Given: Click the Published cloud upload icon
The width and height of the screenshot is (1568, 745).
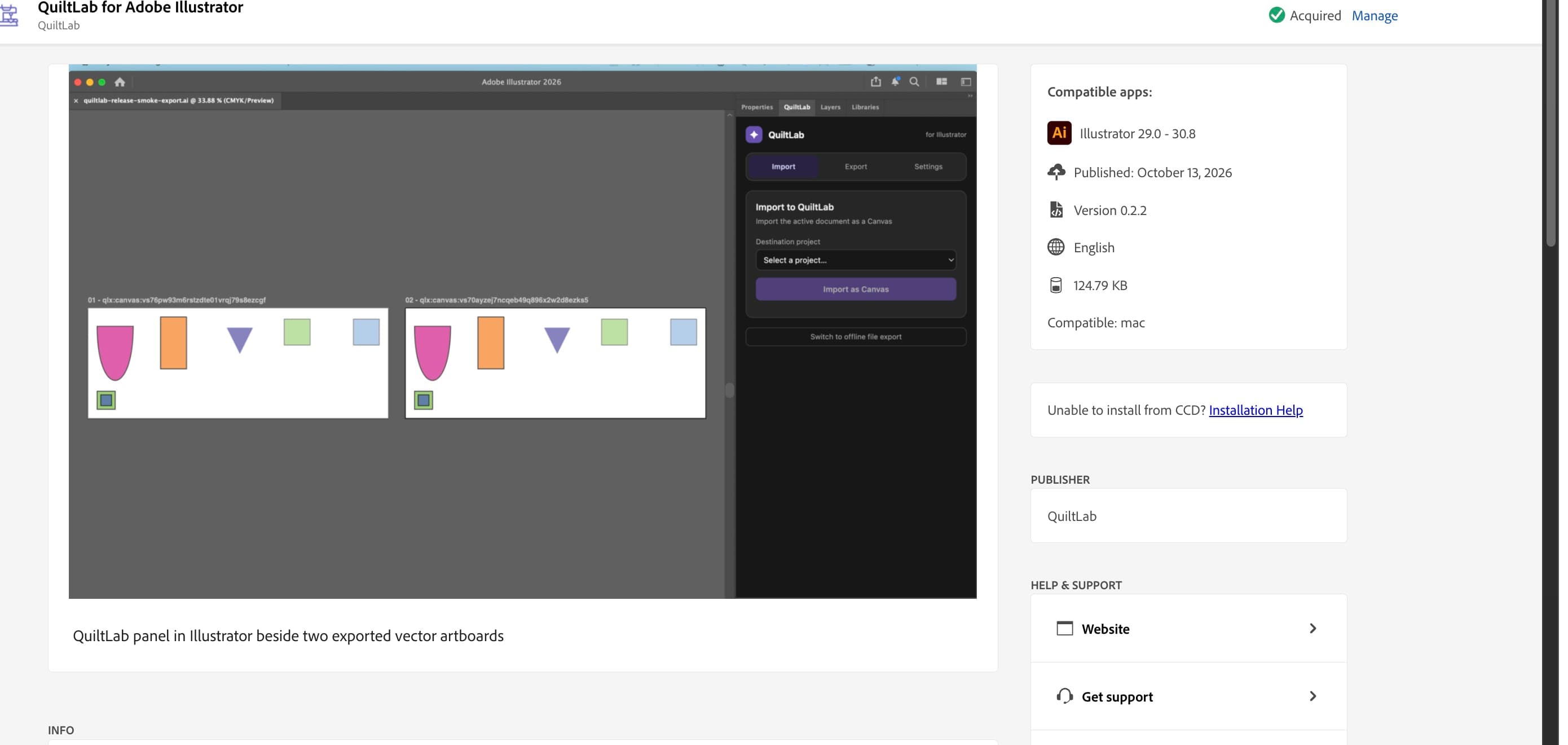Looking at the screenshot, I should point(1056,172).
